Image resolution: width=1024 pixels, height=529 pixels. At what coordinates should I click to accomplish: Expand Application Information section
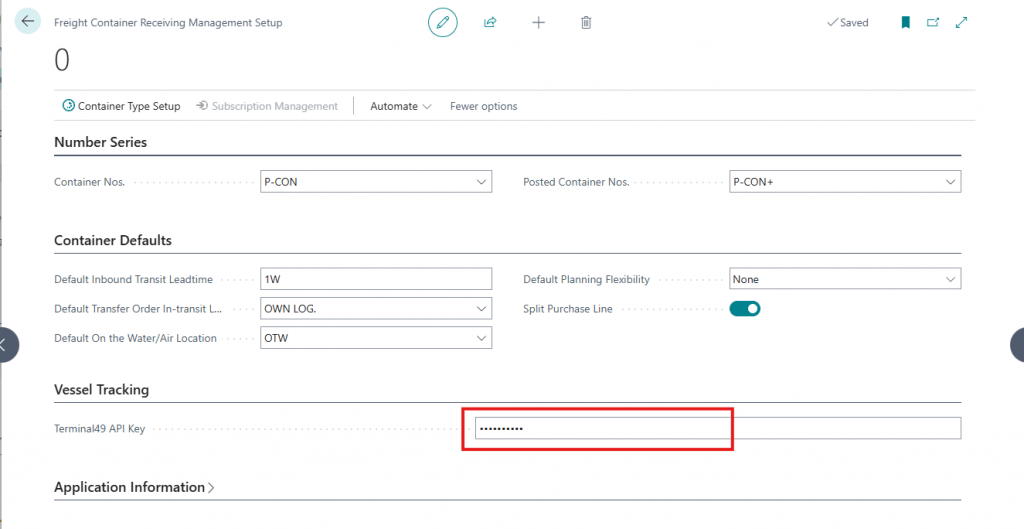(134, 487)
